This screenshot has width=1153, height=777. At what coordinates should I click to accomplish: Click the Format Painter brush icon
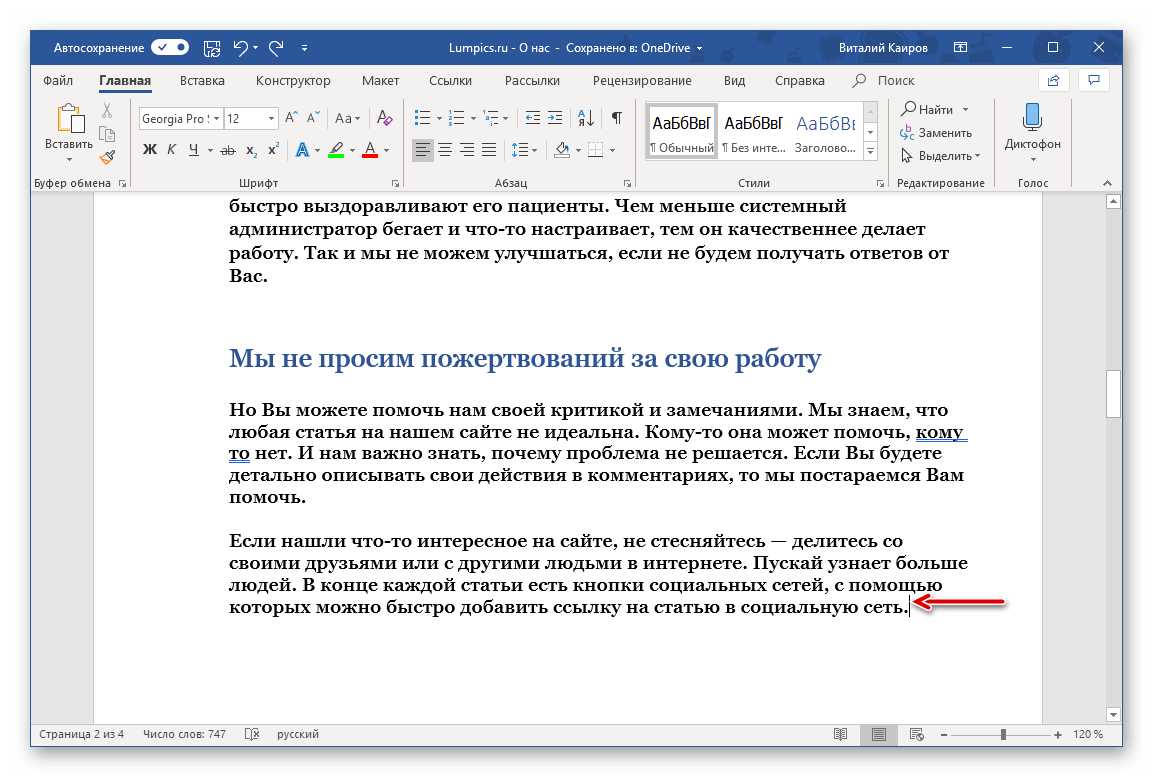click(x=107, y=156)
